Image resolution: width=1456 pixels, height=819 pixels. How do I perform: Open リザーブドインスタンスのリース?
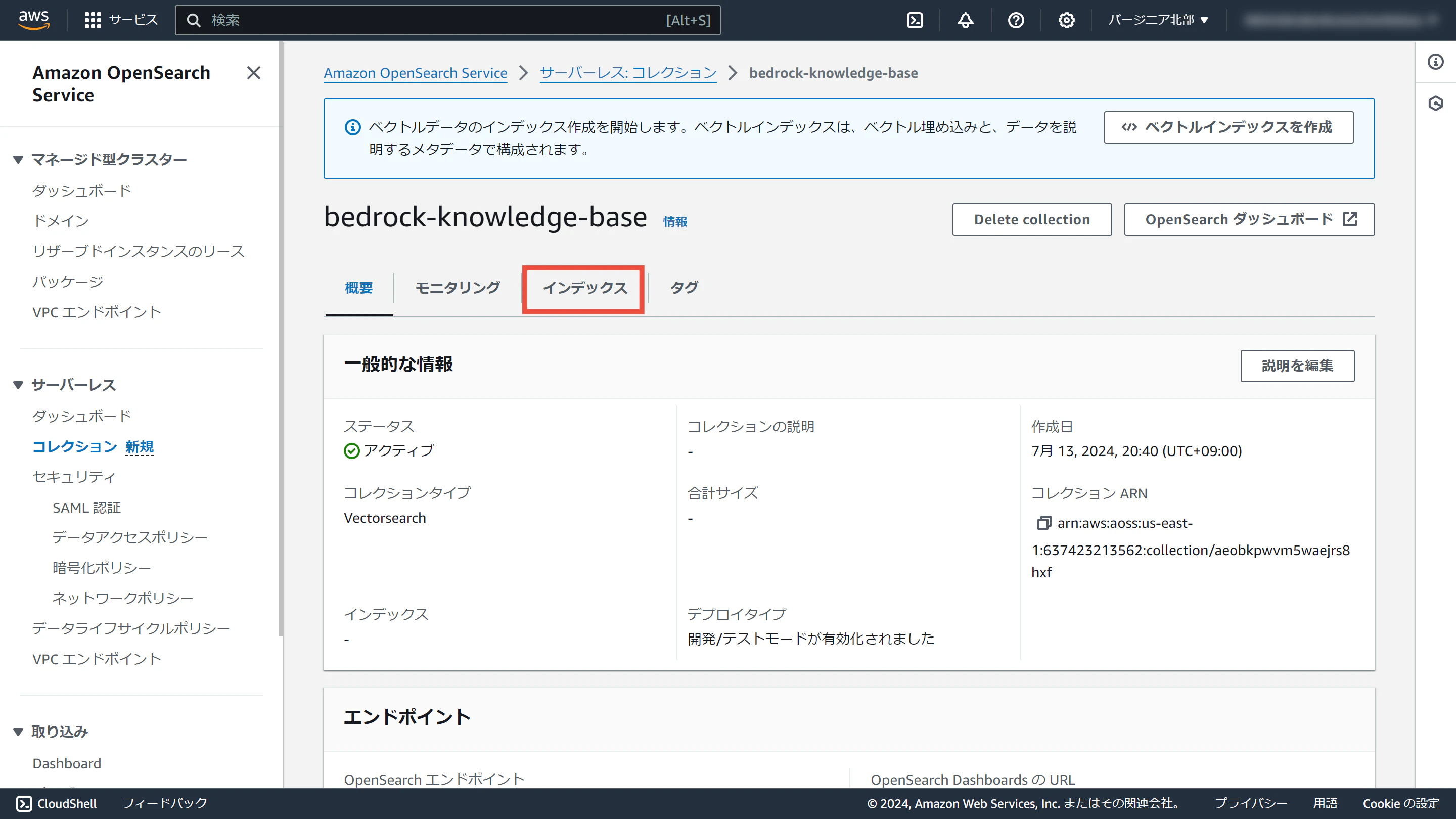pyautogui.click(x=139, y=251)
